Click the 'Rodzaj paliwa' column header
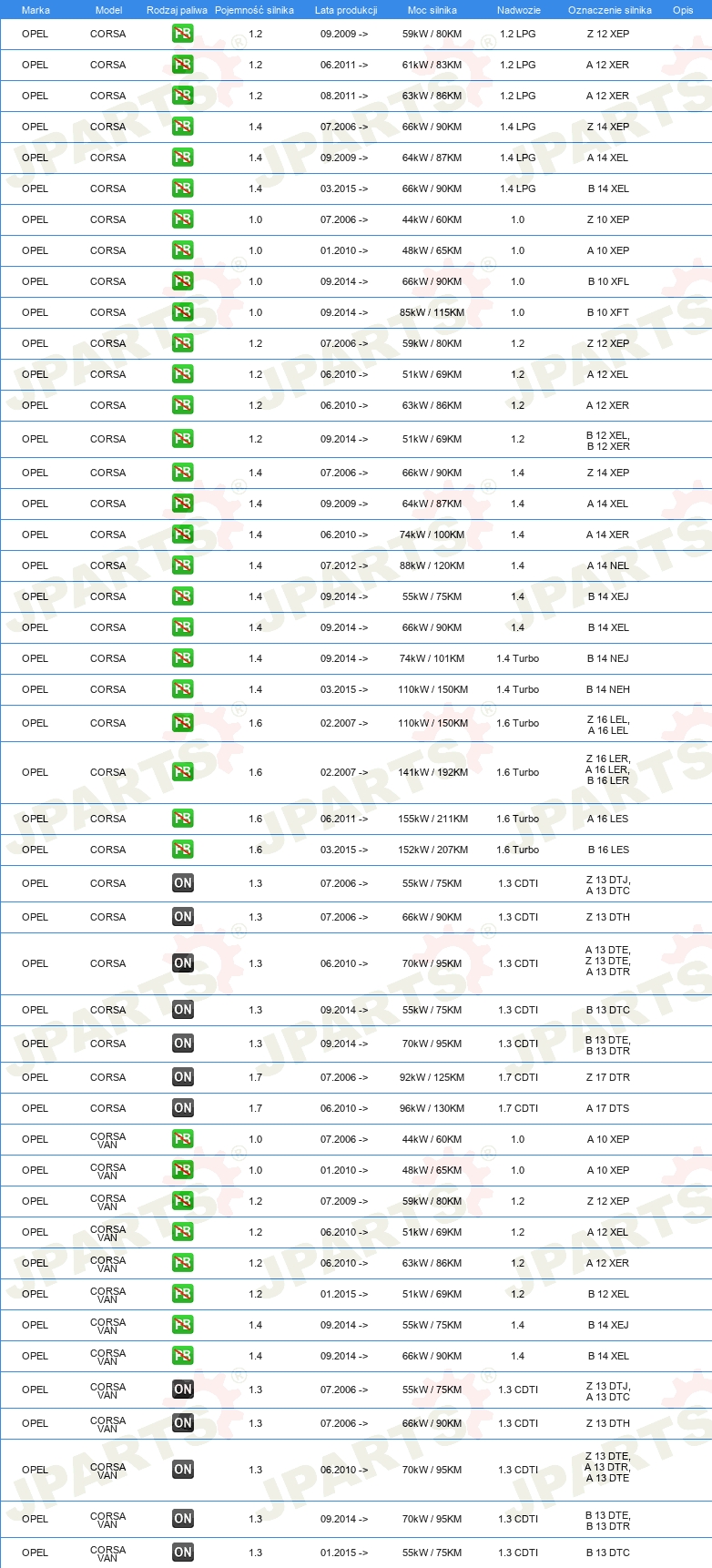Image resolution: width=712 pixels, height=1568 pixels. pyautogui.click(x=177, y=10)
